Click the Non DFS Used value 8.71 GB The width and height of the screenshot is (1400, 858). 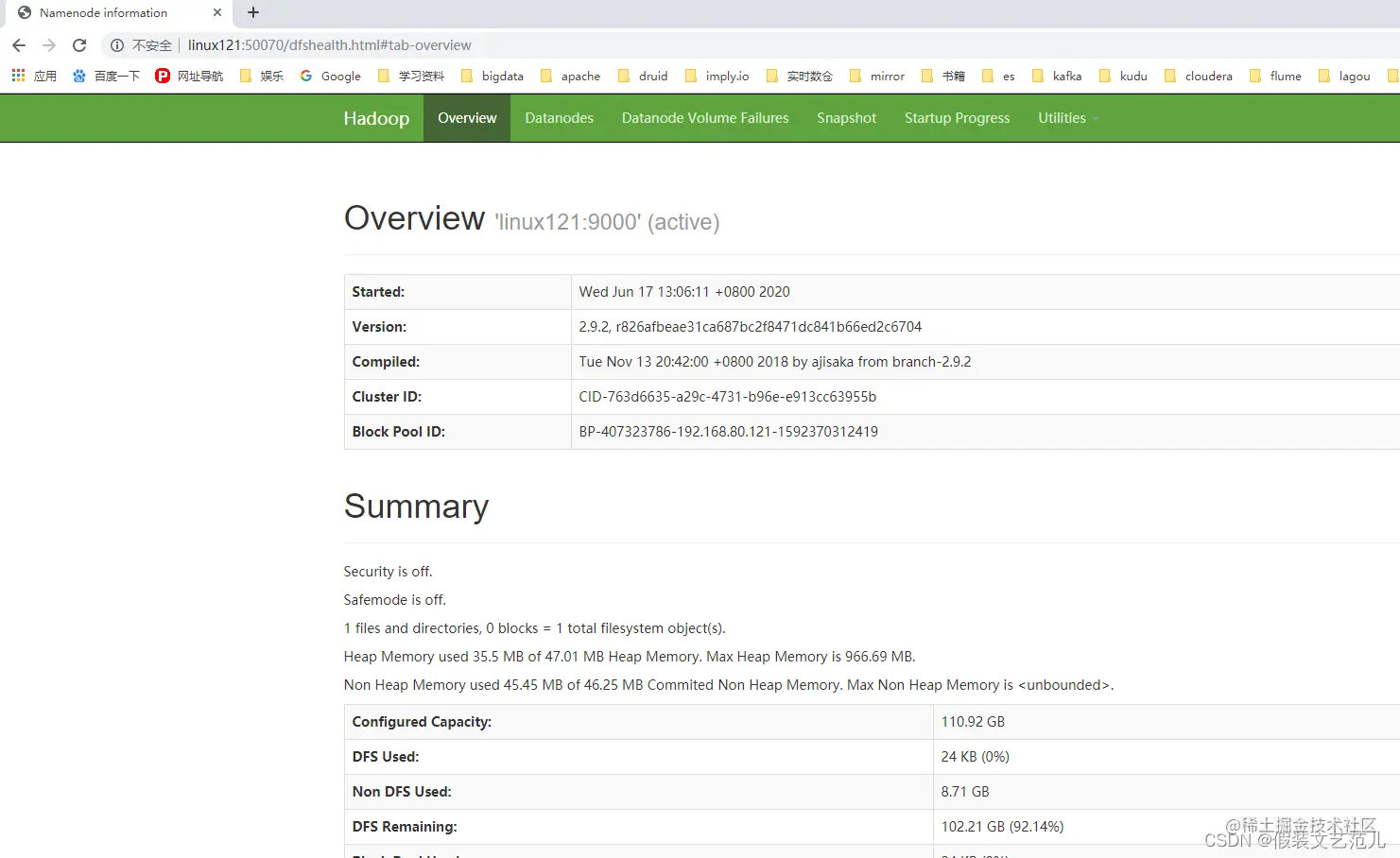tap(965, 792)
